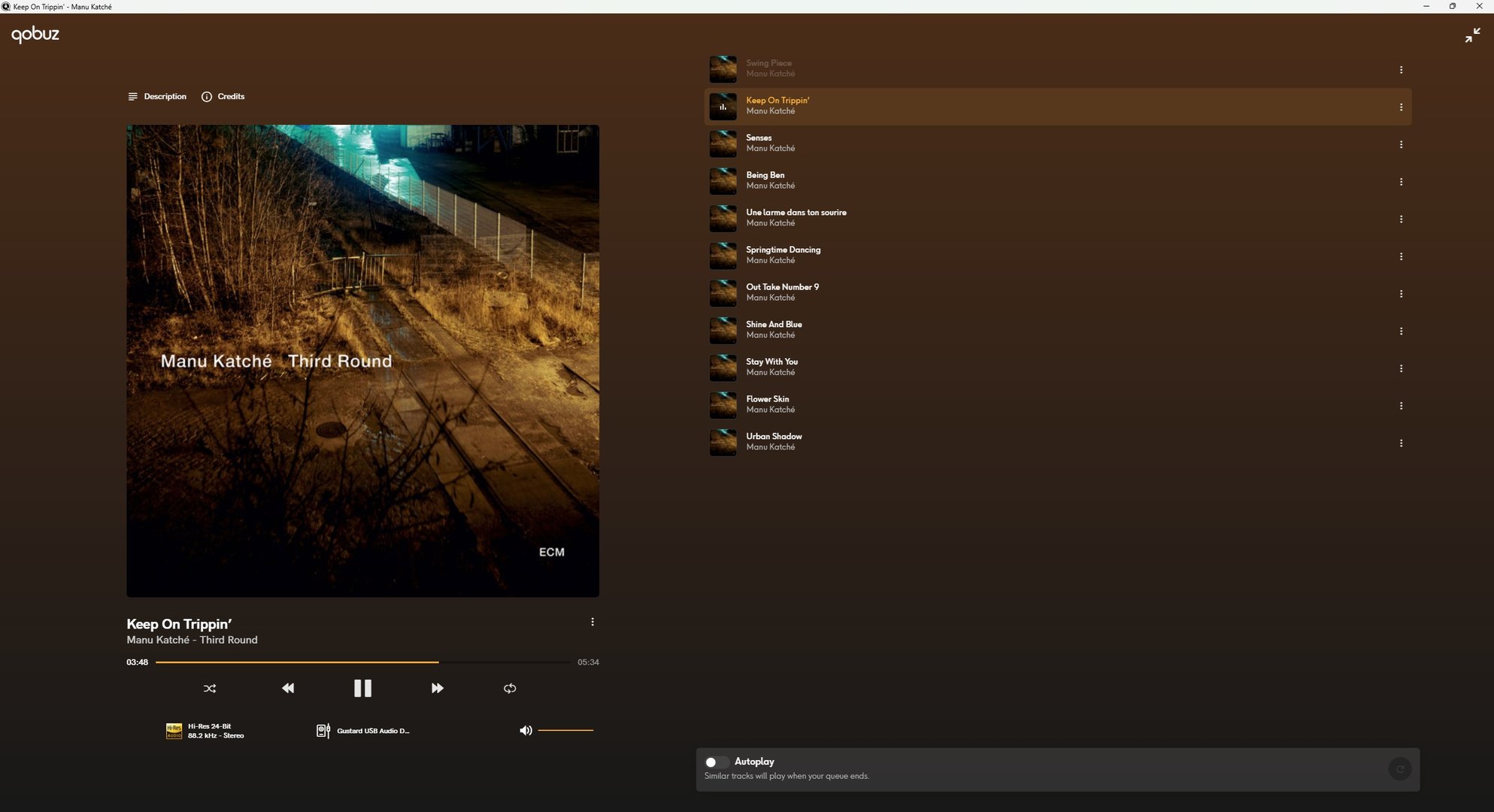This screenshot has width=1494, height=812.
Task: Toggle shuffle mode
Action: click(x=210, y=688)
